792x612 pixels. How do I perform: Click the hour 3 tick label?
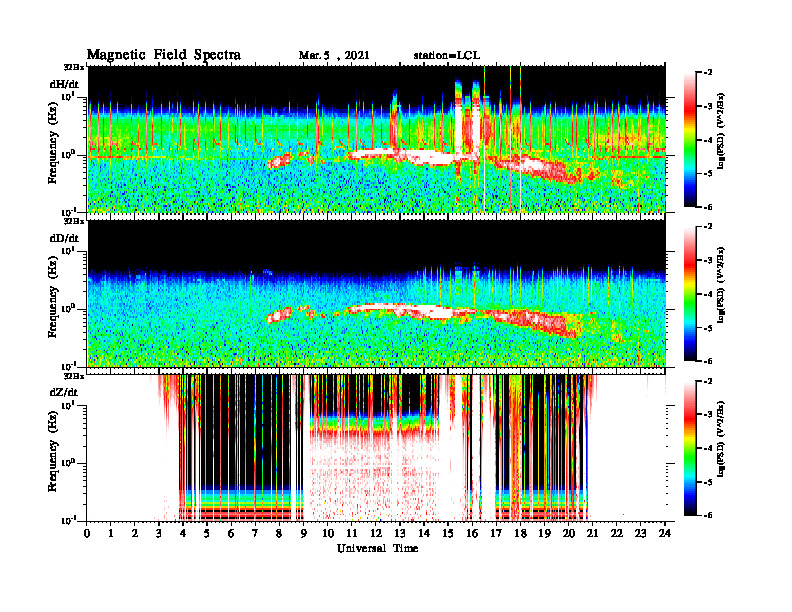(160, 533)
